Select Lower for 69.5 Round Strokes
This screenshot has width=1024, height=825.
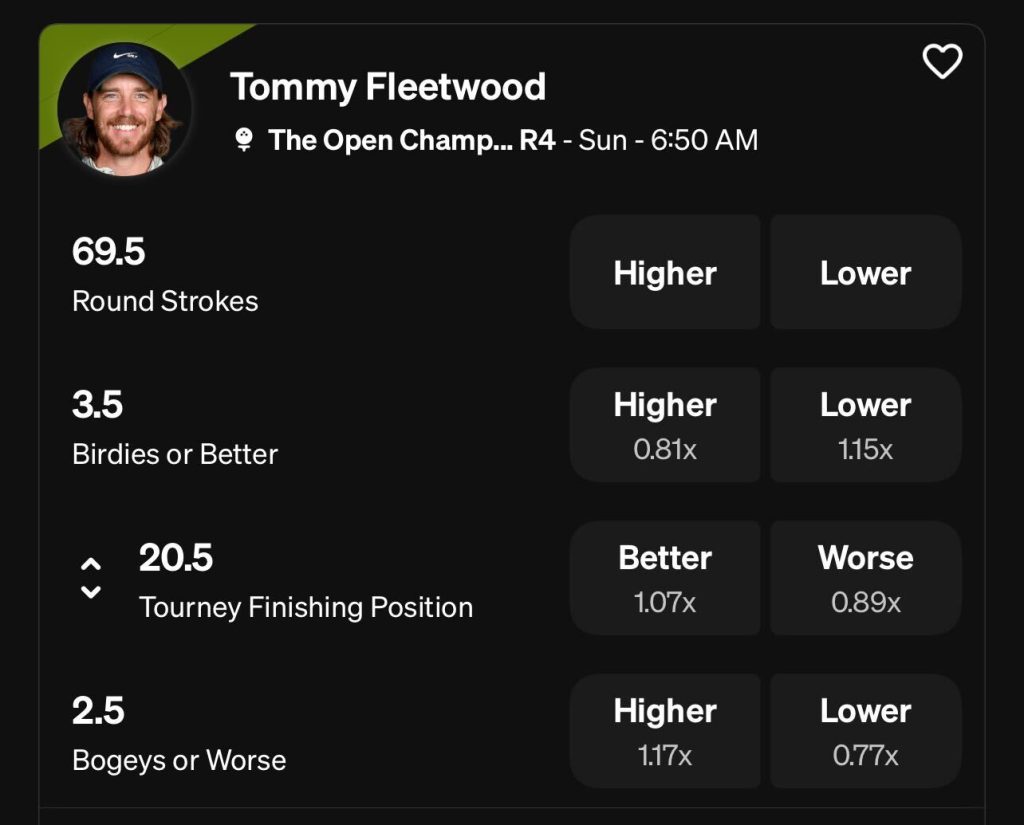click(865, 272)
